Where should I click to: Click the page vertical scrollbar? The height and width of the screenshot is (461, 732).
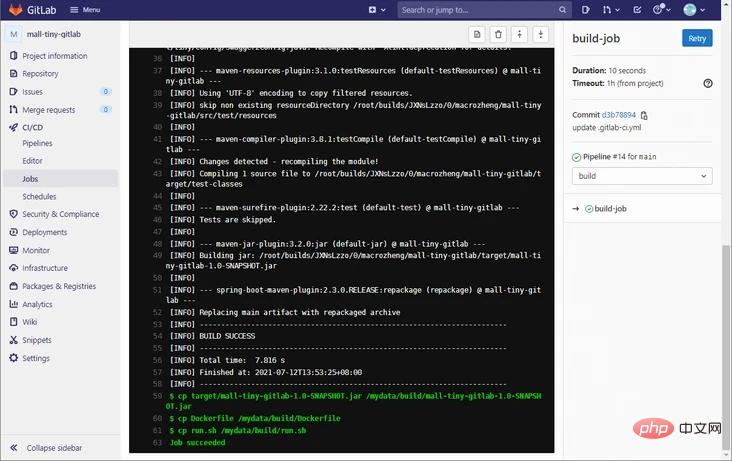coord(725,347)
